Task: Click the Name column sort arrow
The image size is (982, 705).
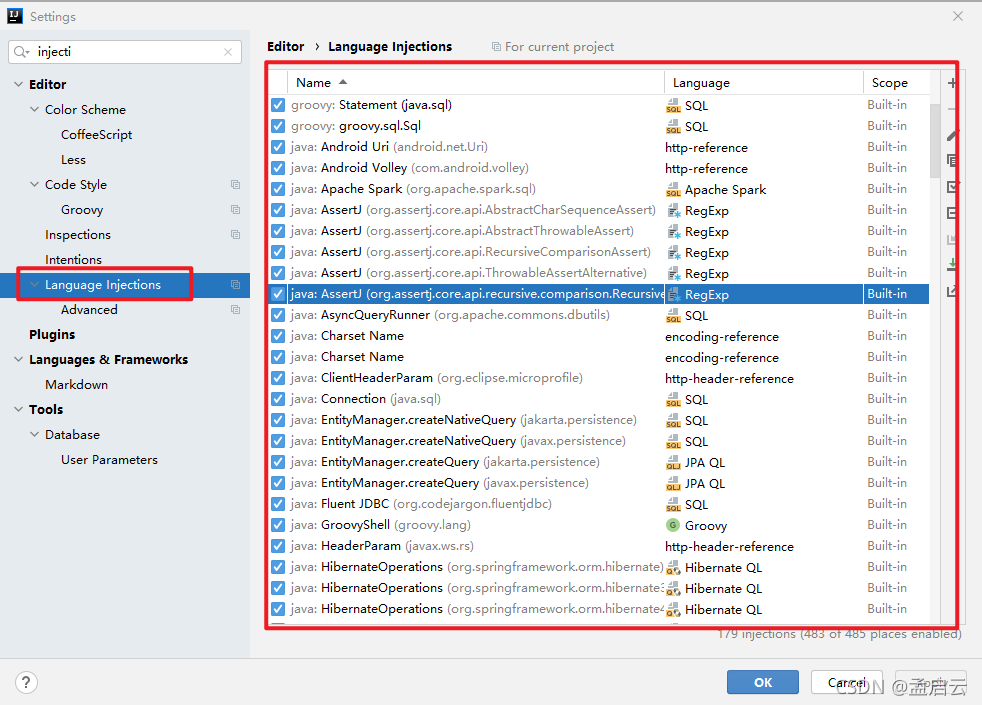Action: coord(343,82)
